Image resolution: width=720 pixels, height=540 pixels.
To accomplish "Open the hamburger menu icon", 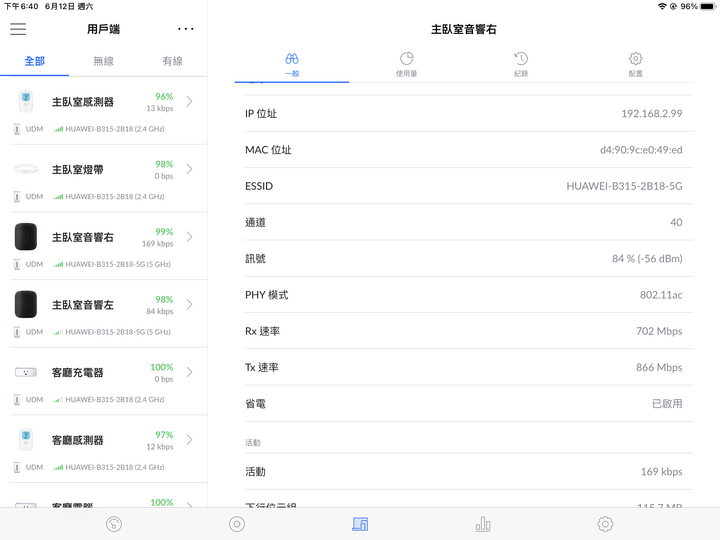I will tap(18, 29).
